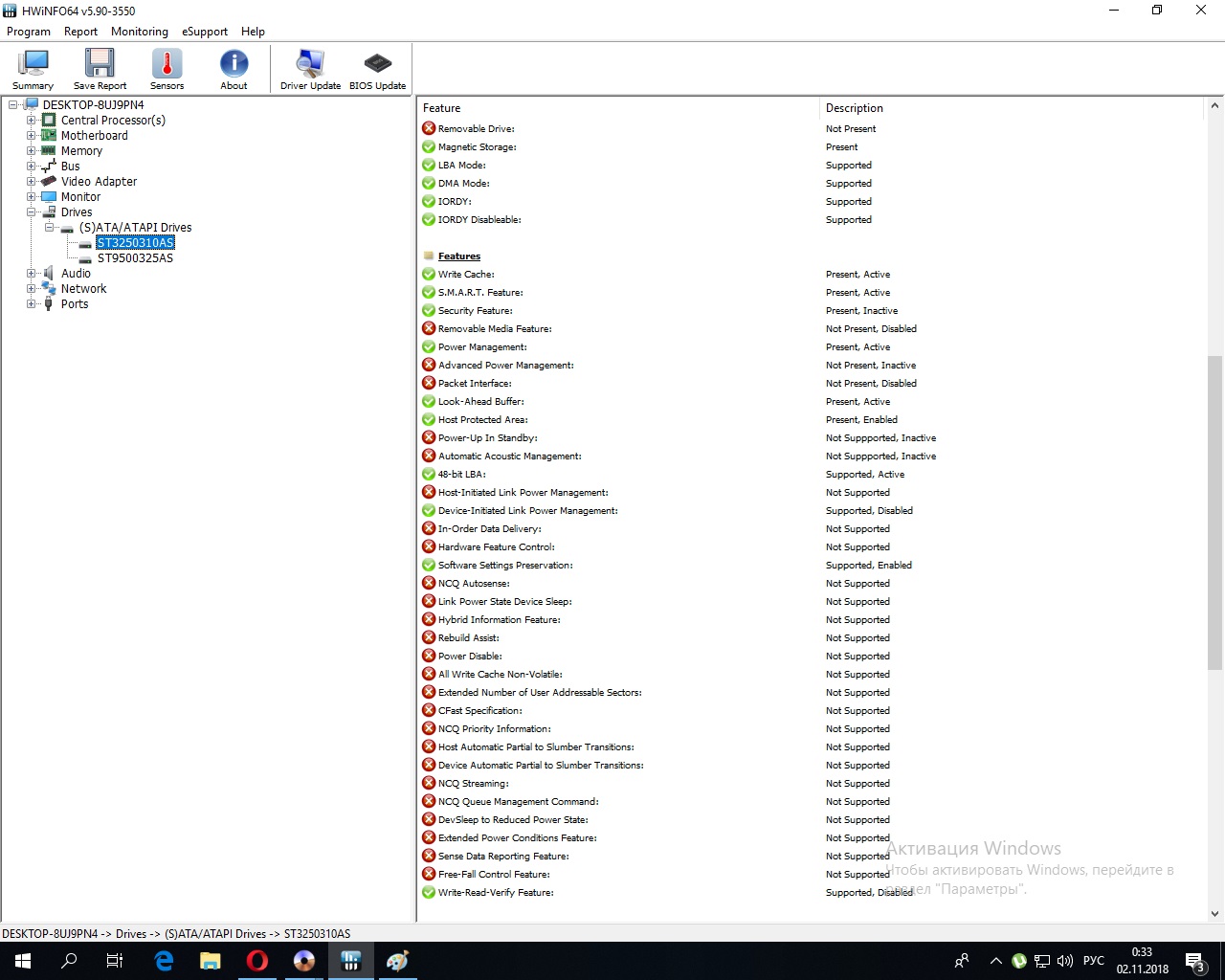Select the Central Processor(s) node
Image resolution: width=1225 pixels, height=980 pixels.
[113, 121]
